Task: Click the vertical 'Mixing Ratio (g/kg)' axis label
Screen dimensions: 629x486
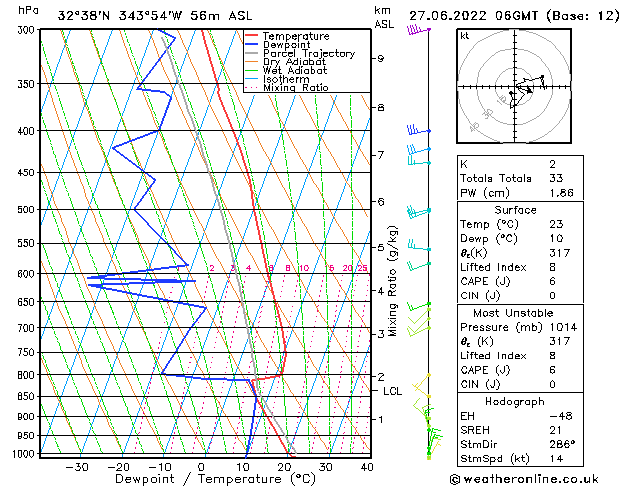Action: point(392,281)
